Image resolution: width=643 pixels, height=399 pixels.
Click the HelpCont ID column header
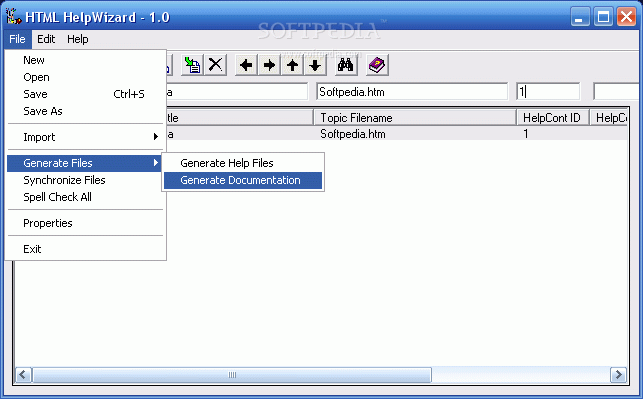pyautogui.click(x=552, y=118)
